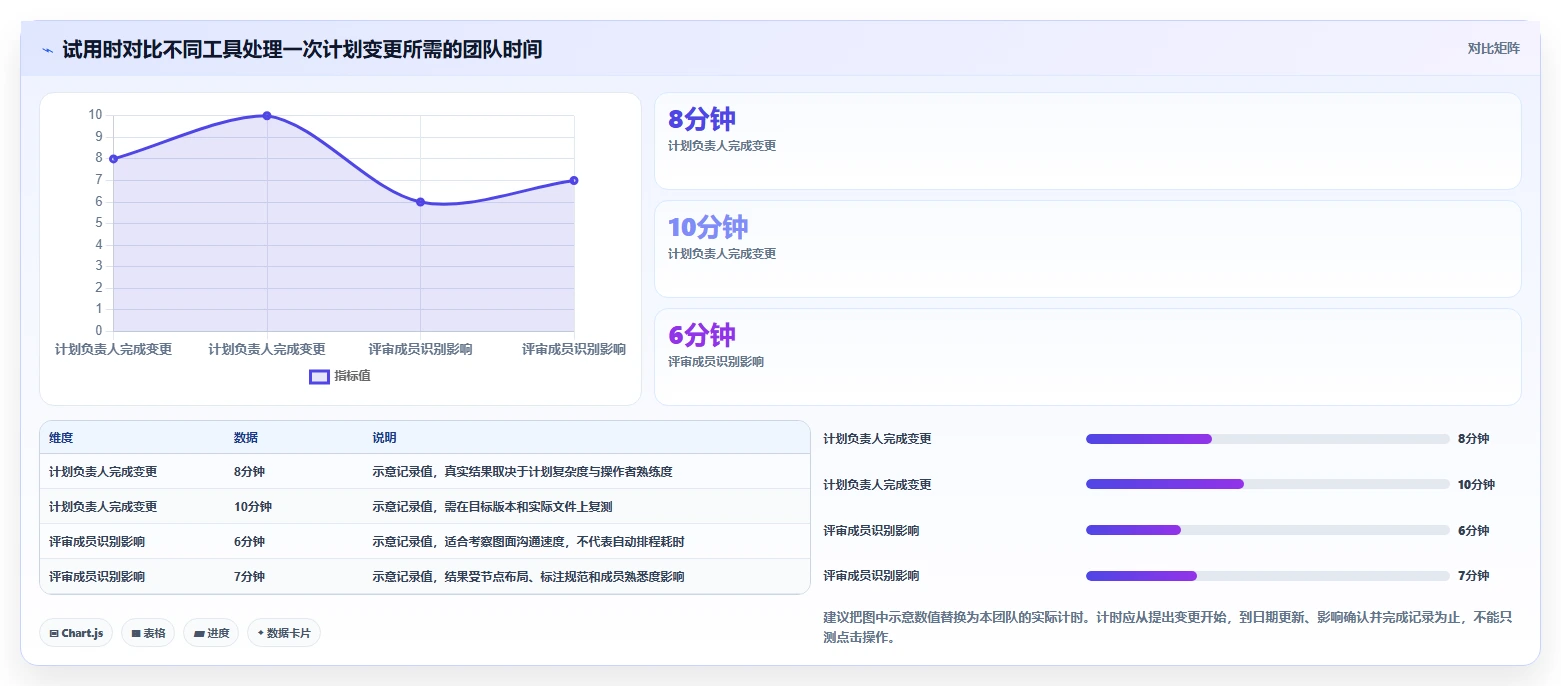Screen dimensions: 1561x686
Task: Click the 10分钟 progress bar
Action: tap(1267, 484)
